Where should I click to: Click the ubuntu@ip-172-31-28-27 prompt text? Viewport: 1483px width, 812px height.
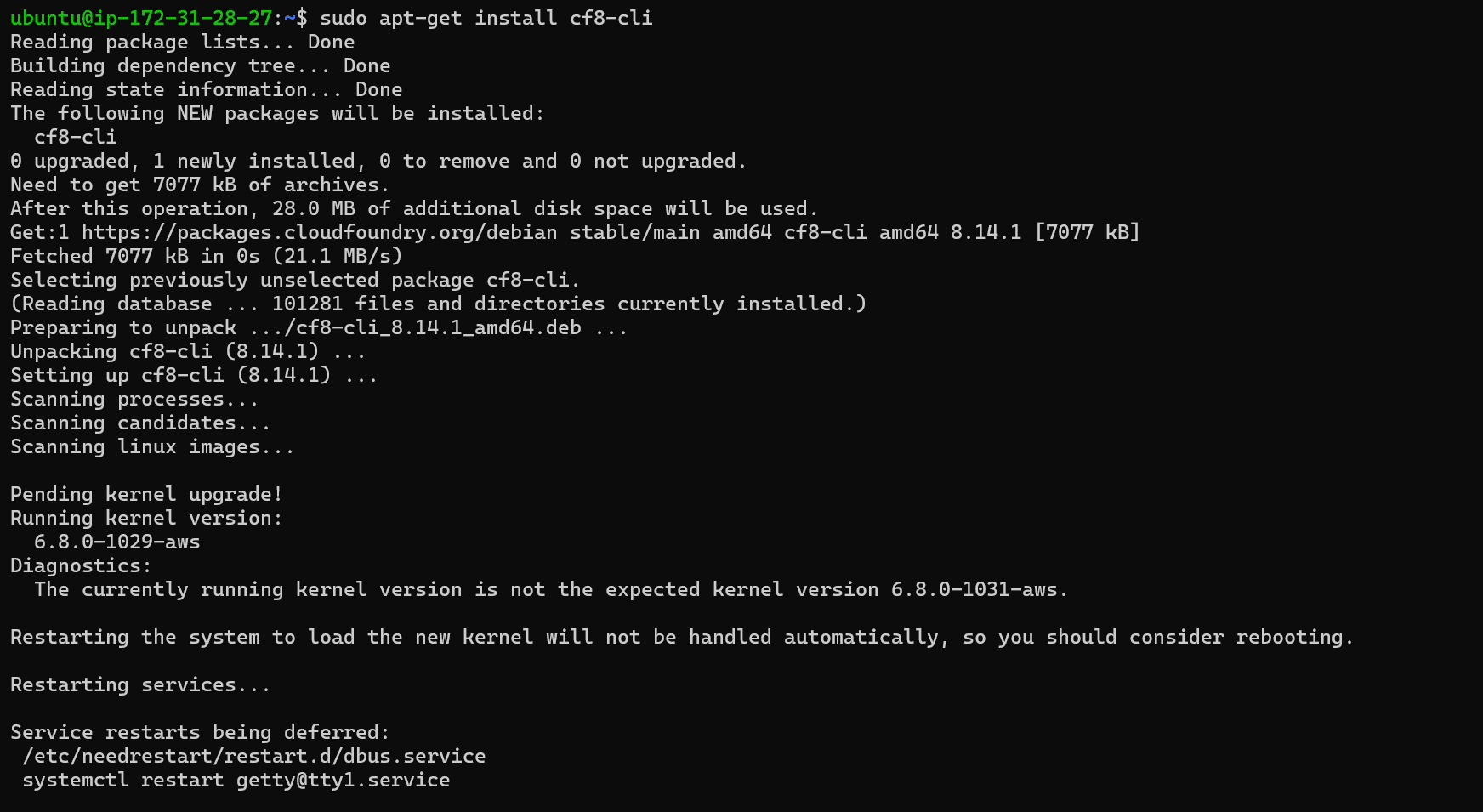pyautogui.click(x=141, y=18)
